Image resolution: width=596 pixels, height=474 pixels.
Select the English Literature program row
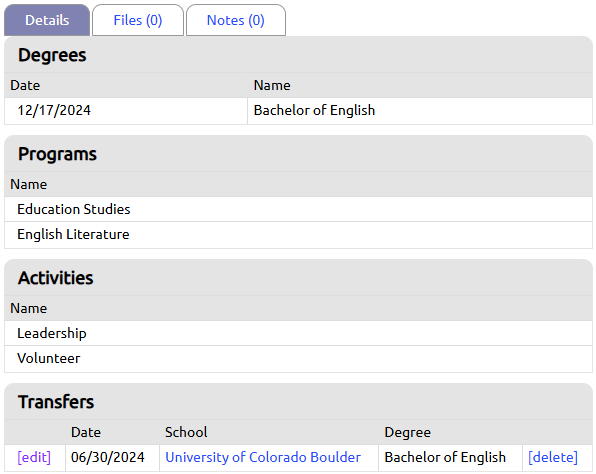pos(298,235)
